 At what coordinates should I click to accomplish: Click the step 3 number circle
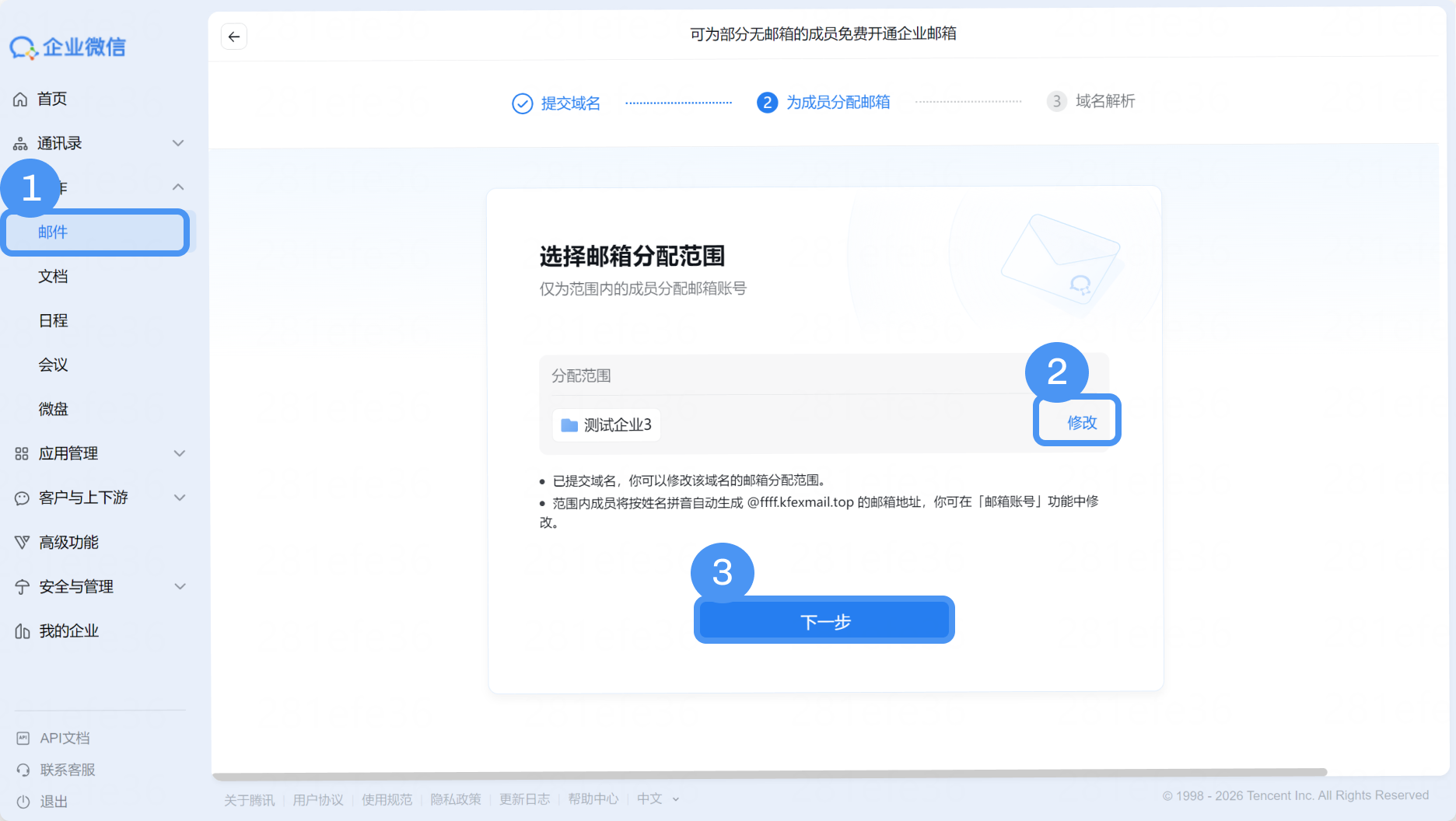tap(1056, 101)
